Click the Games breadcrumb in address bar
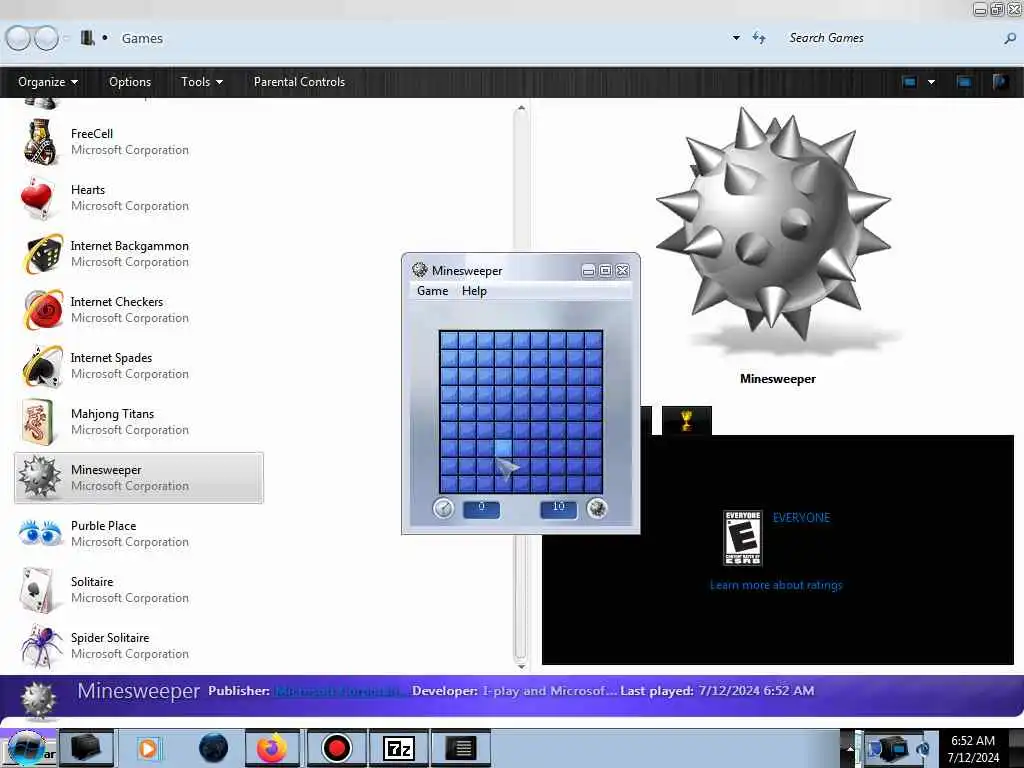 [x=142, y=39]
